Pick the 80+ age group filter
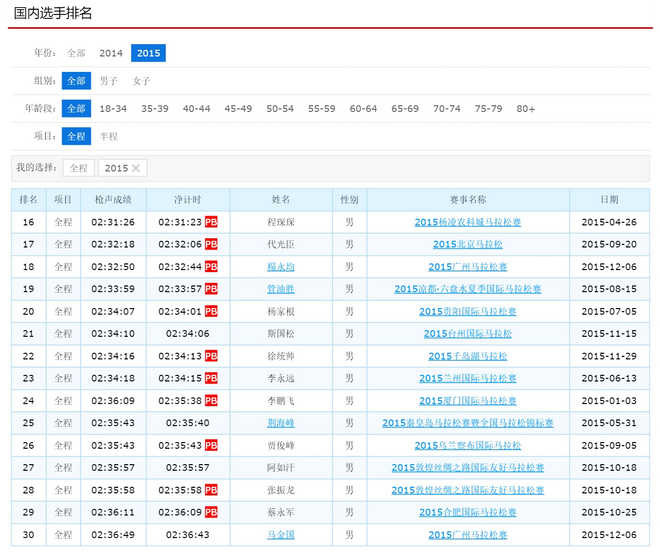The height and width of the screenshot is (554, 660). tap(526, 108)
